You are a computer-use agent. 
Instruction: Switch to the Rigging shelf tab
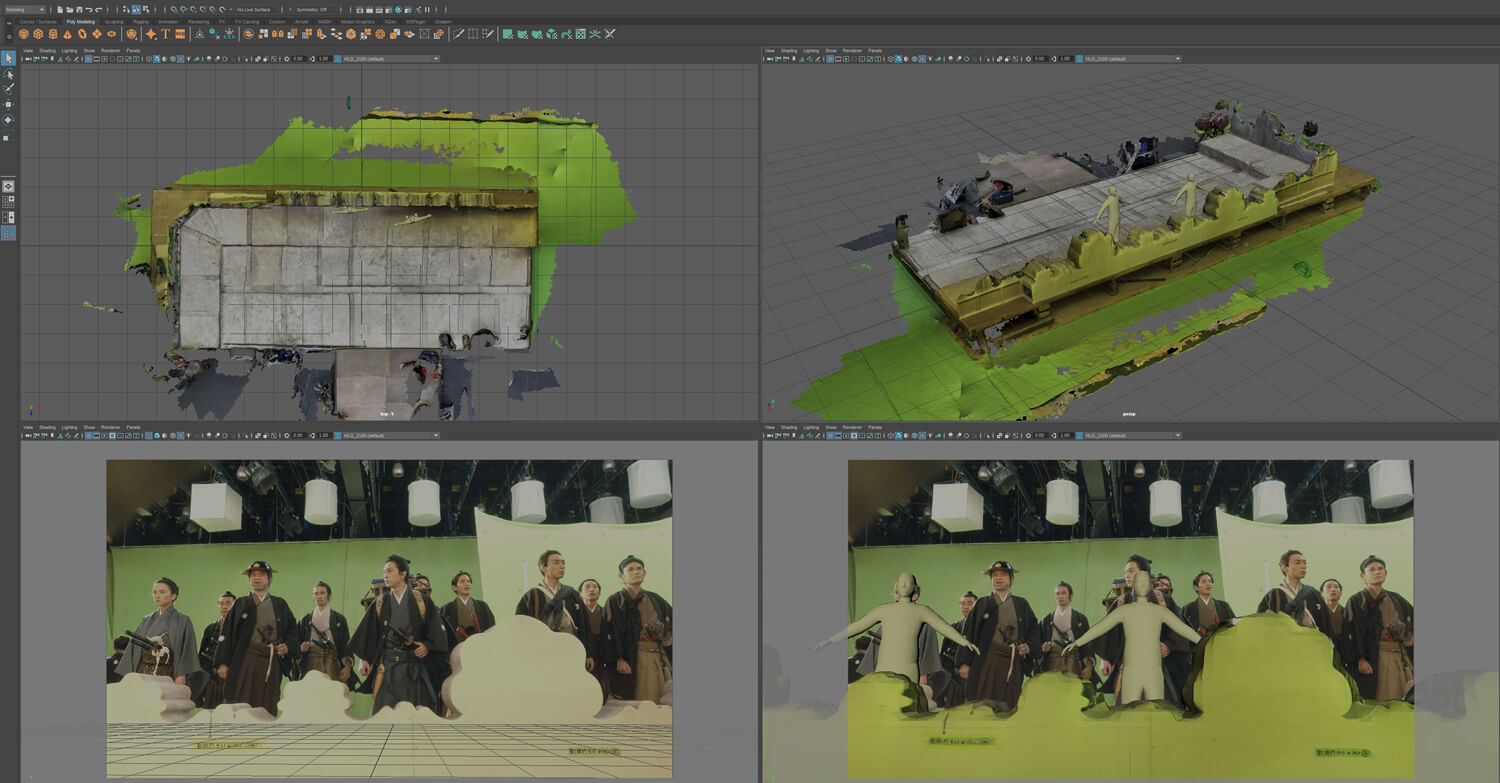[140, 21]
